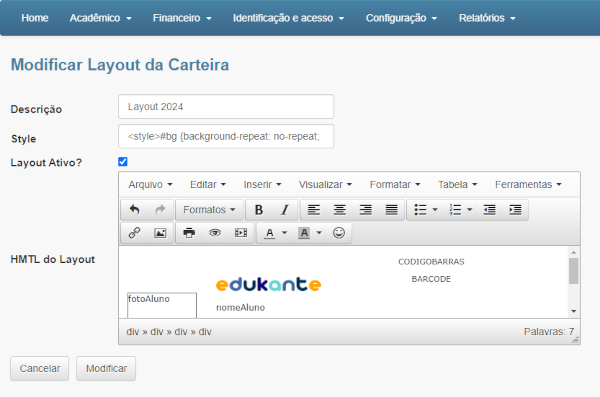Expand the Relatórios navigation menu
The height and width of the screenshot is (397, 600).
pyautogui.click(x=487, y=18)
